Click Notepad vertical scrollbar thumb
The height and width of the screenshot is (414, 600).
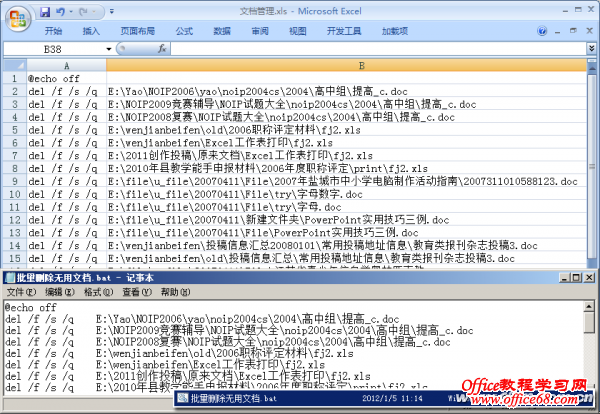click(x=589, y=322)
